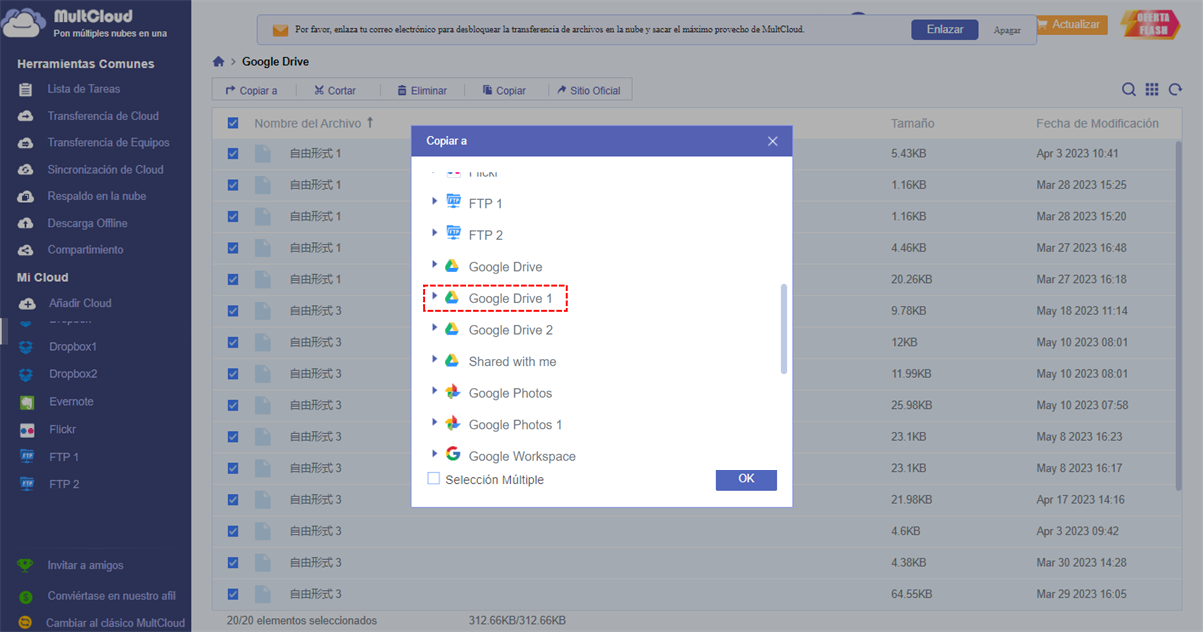Open Sincronización de Cloud
The width and height of the screenshot is (1203, 632).
(x=105, y=170)
